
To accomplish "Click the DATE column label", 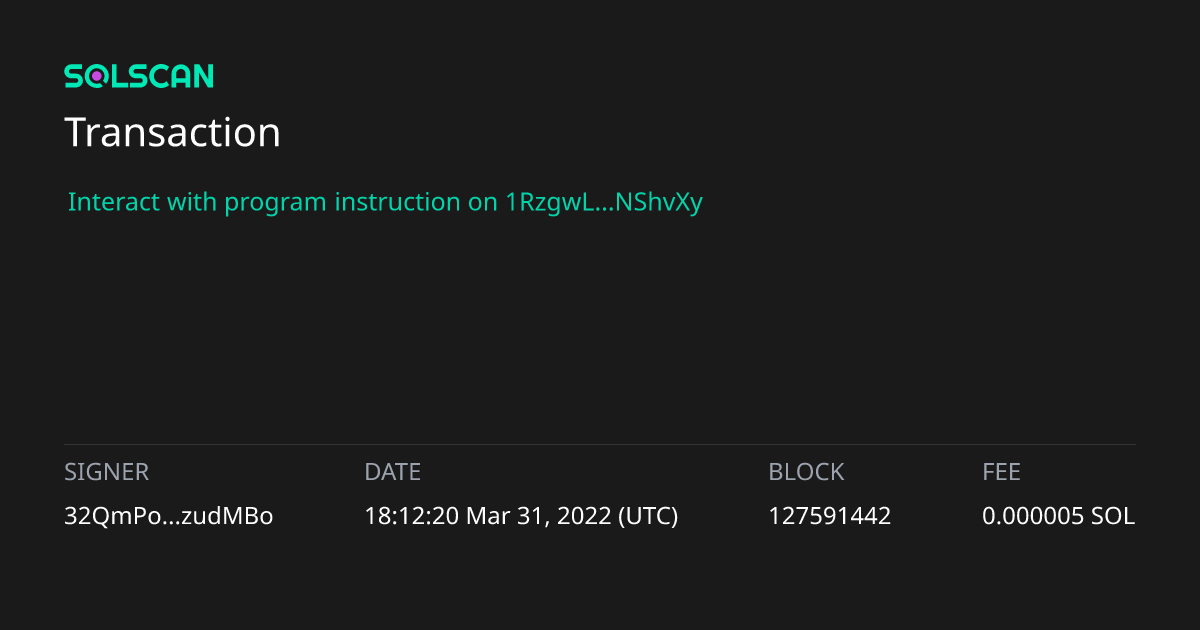I will coord(392,472).
